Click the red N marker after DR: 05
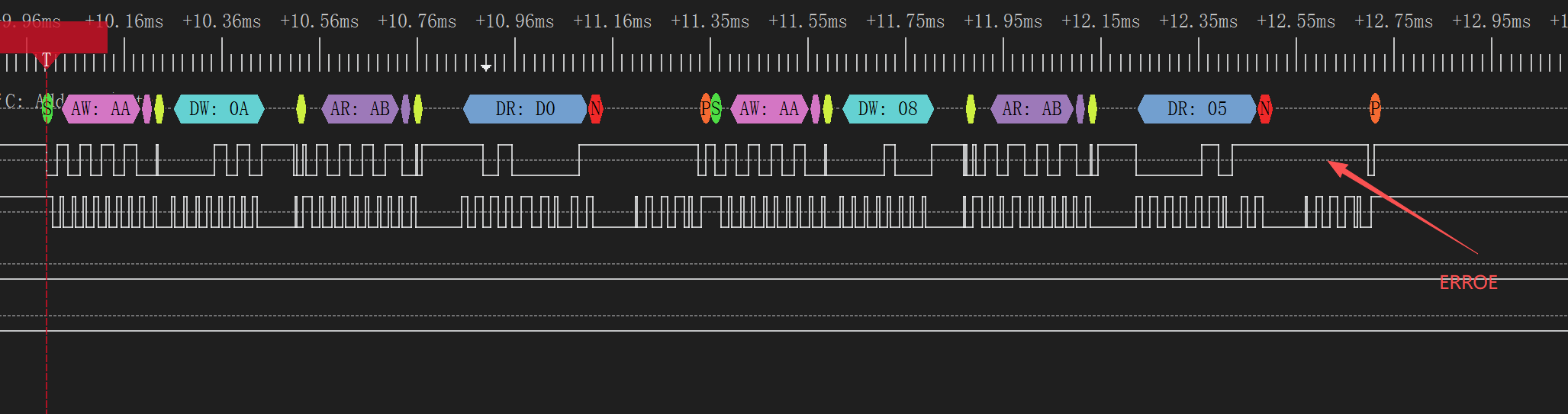Image resolution: width=1568 pixels, height=414 pixels. 1265,109
